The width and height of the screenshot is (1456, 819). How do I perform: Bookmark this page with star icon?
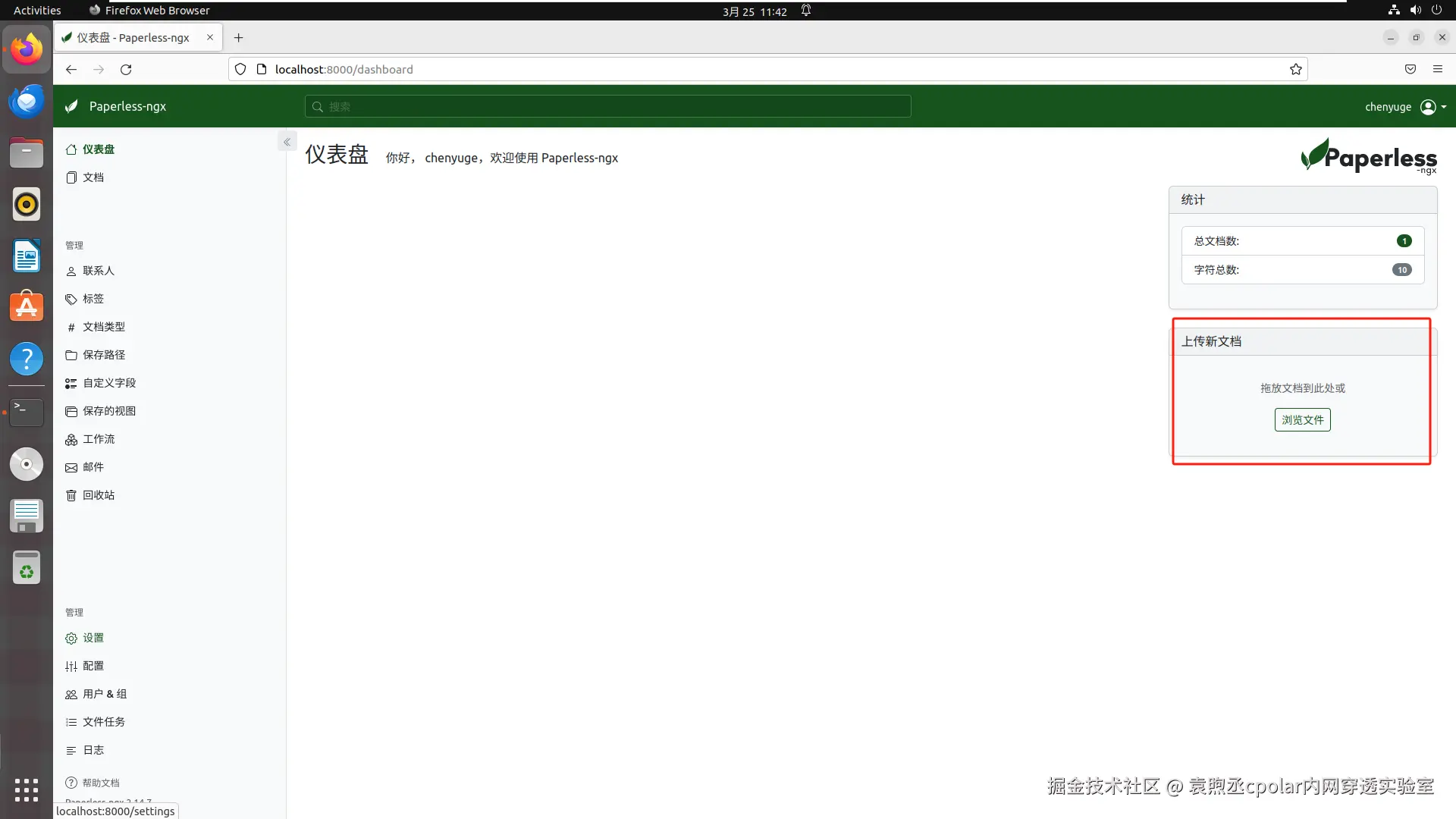pos(1296,69)
